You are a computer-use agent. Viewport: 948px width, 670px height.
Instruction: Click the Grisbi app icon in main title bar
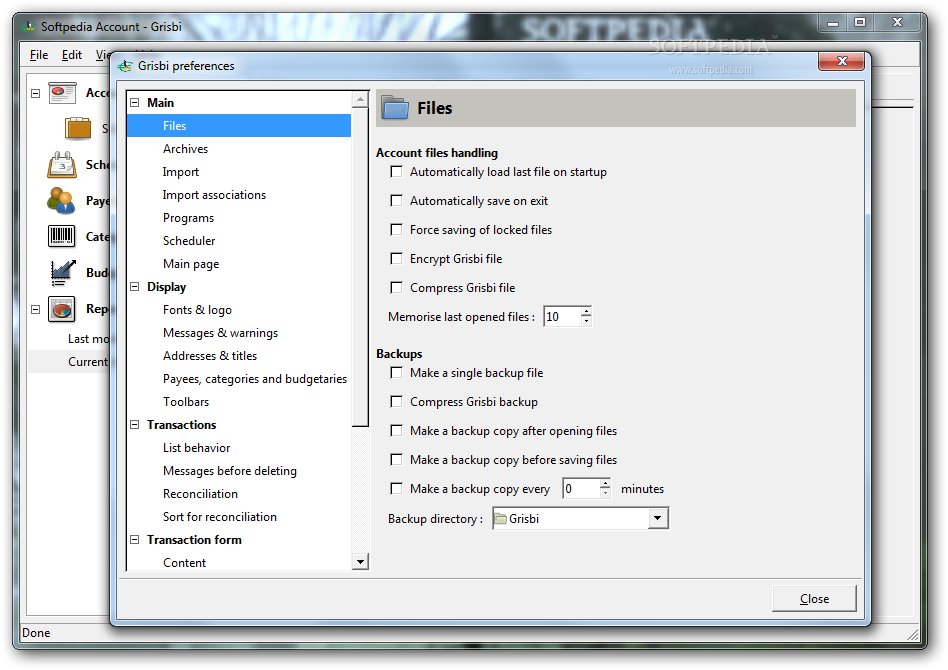[28, 27]
